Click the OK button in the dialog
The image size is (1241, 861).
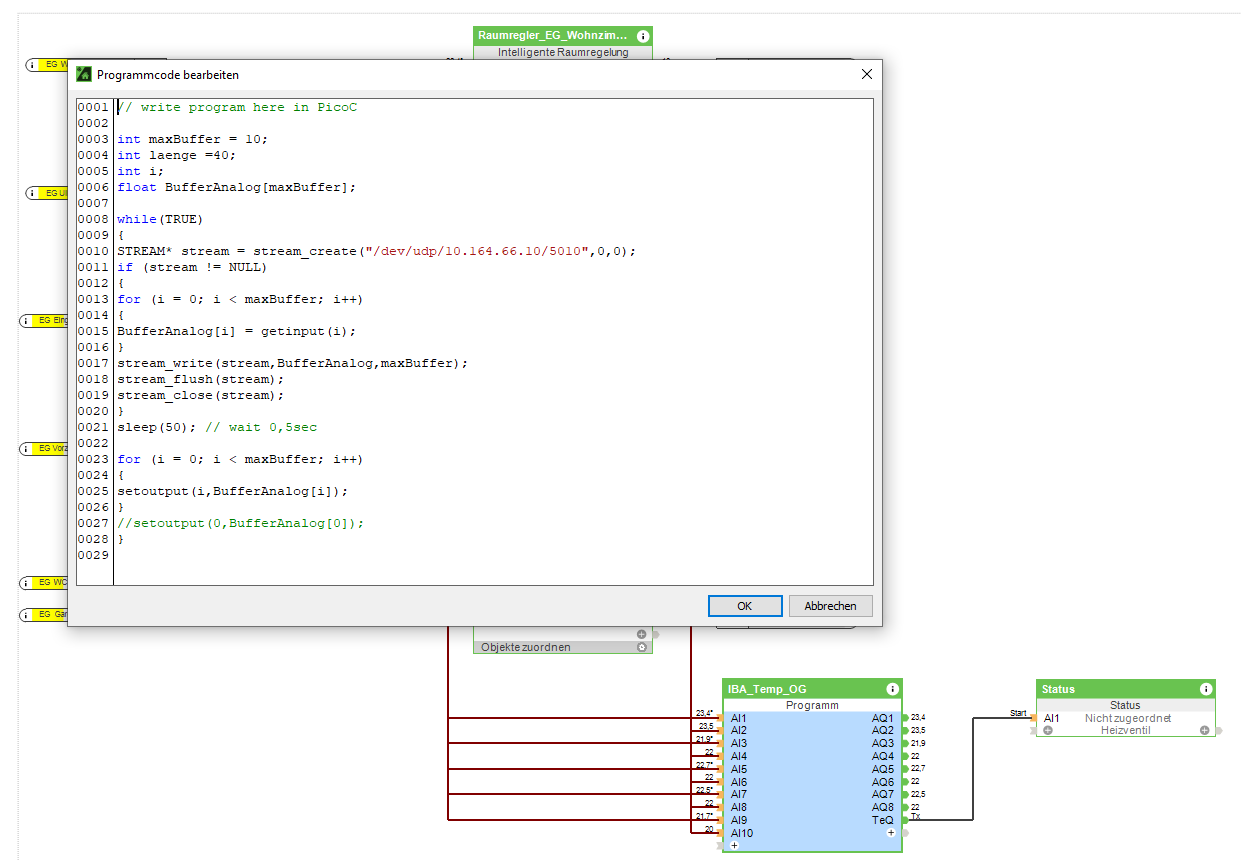coord(744,606)
